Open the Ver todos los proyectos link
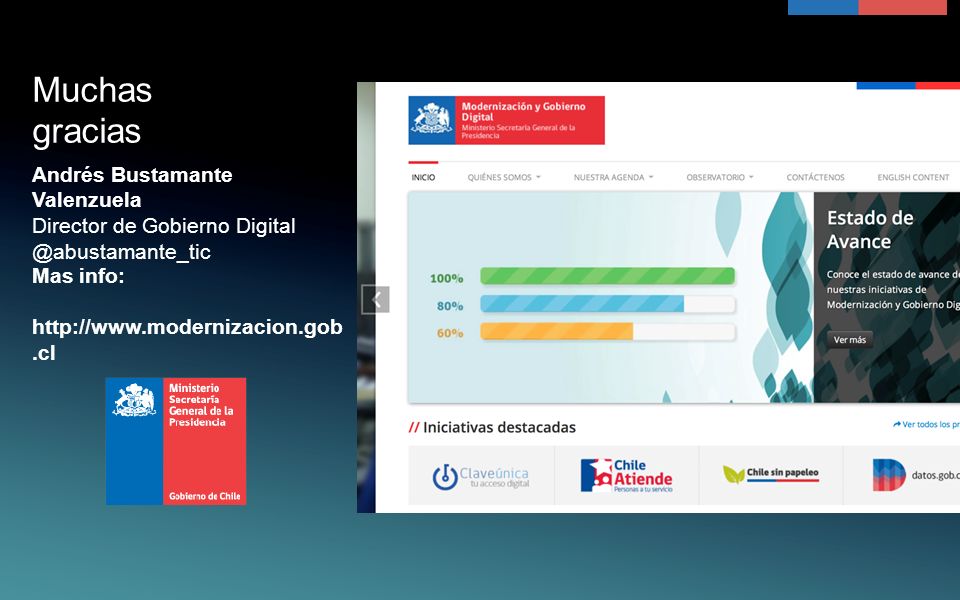This screenshot has width=960, height=600. coord(926,424)
